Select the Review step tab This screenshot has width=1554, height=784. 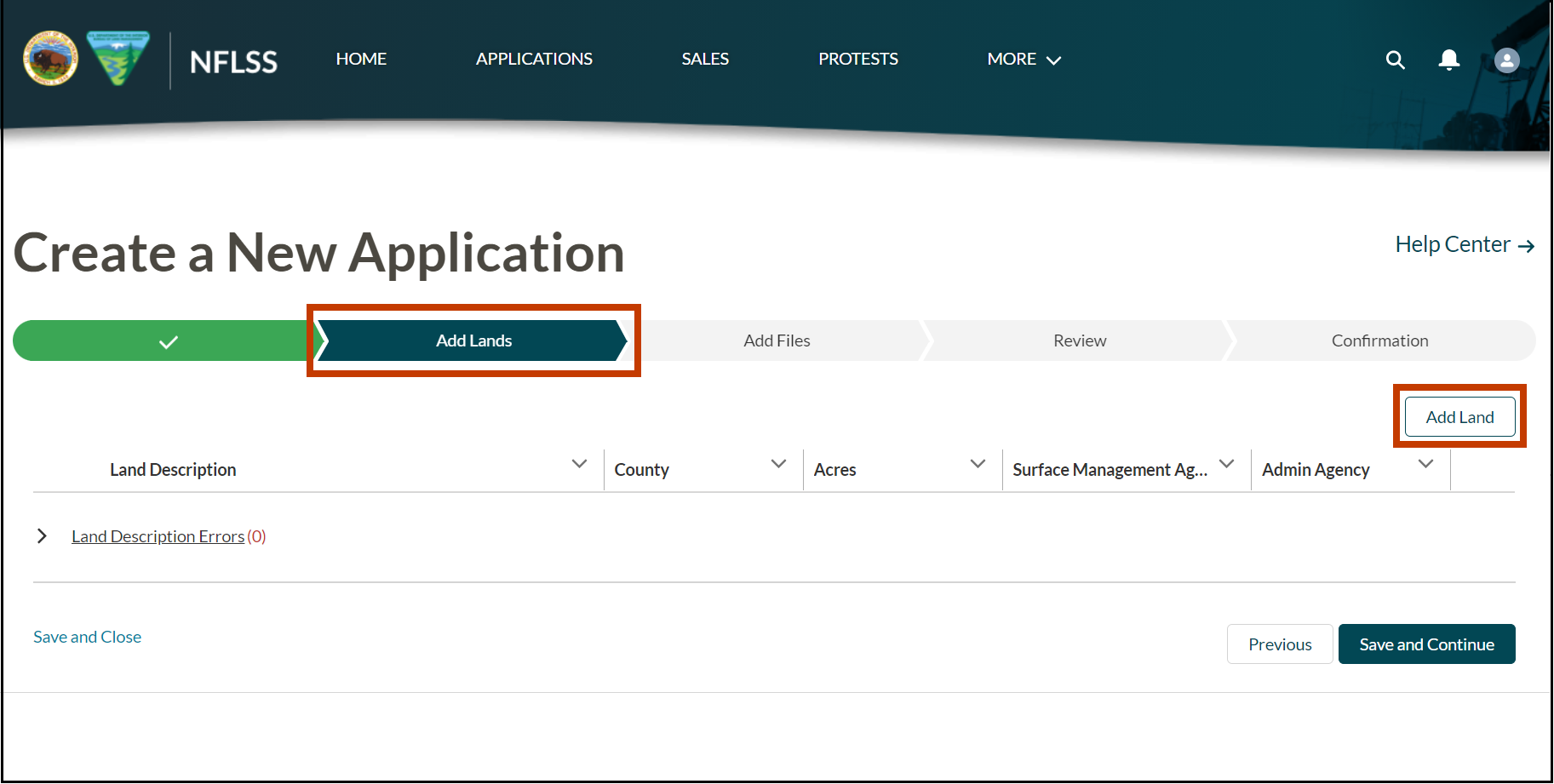pos(1079,340)
